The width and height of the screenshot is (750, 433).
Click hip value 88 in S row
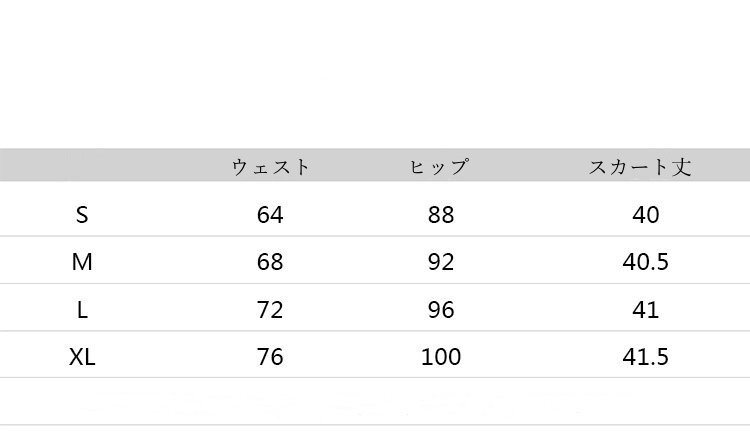(x=440, y=215)
